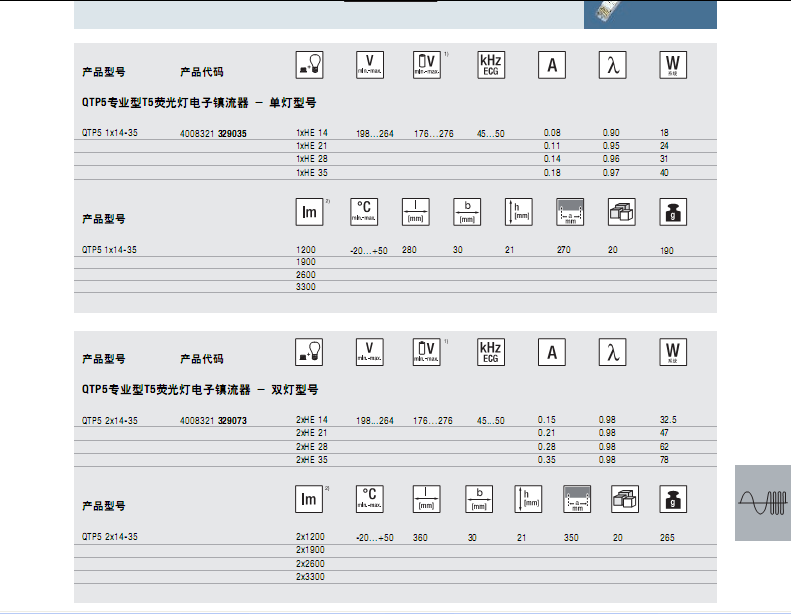Click the weight icon in the single-lamp table
791x614 pixels.
674,212
